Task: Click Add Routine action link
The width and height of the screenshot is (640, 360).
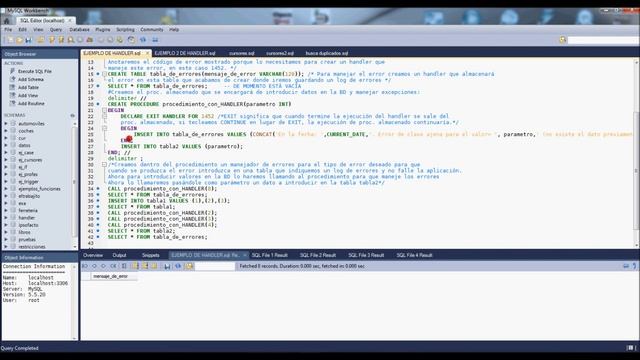Action: click(x=31, y=104)
